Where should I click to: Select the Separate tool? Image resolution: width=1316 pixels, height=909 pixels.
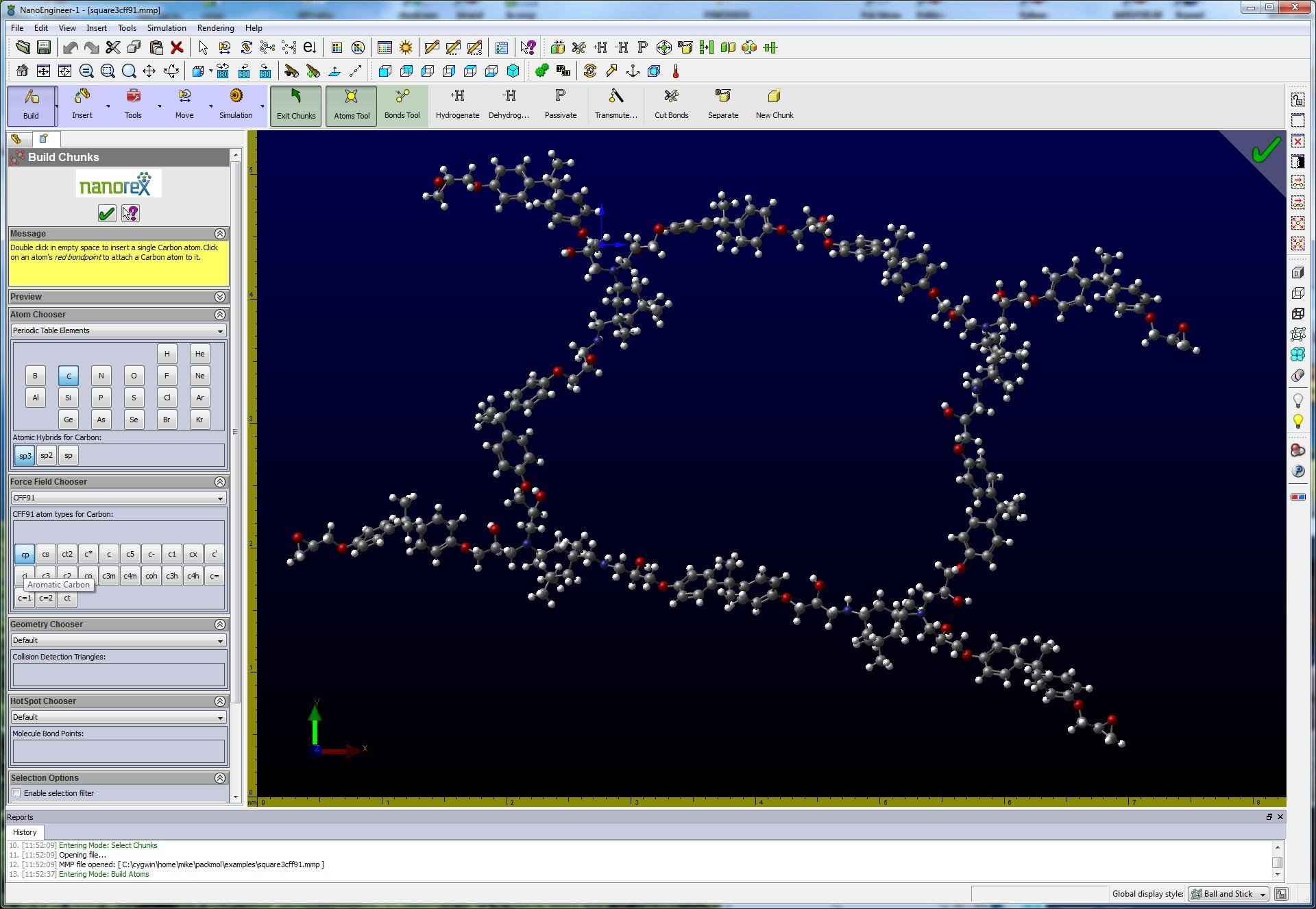pyautogui.click(x=723, y=103)
